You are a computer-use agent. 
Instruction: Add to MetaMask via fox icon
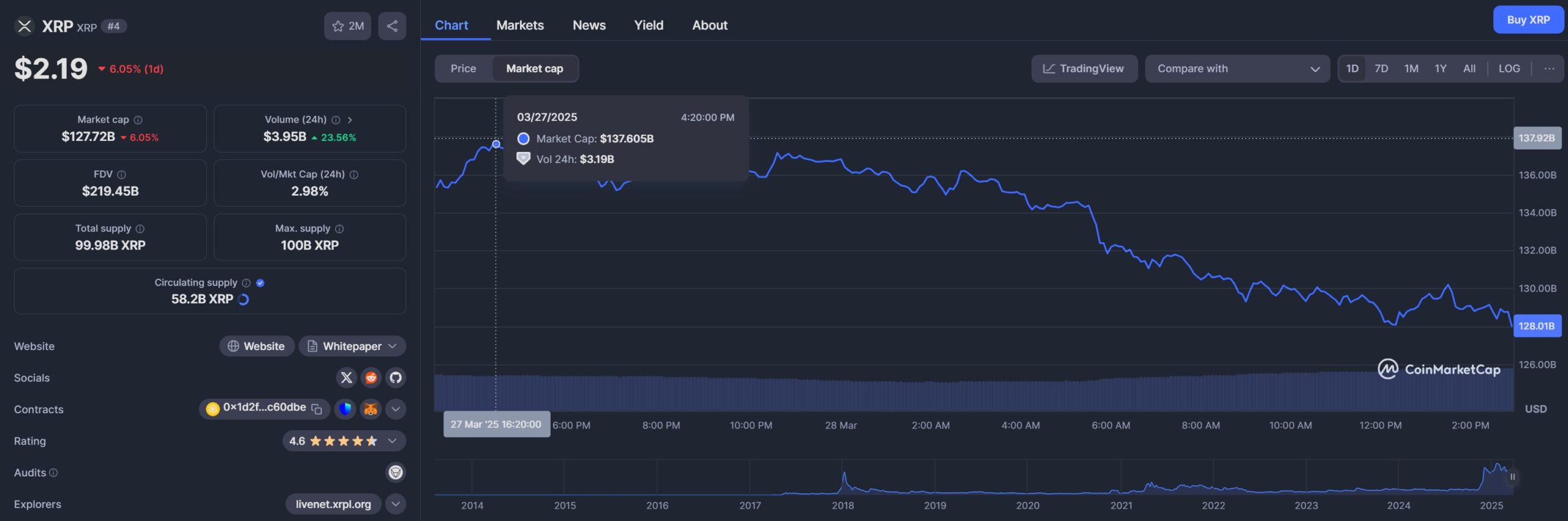(371, 409)
